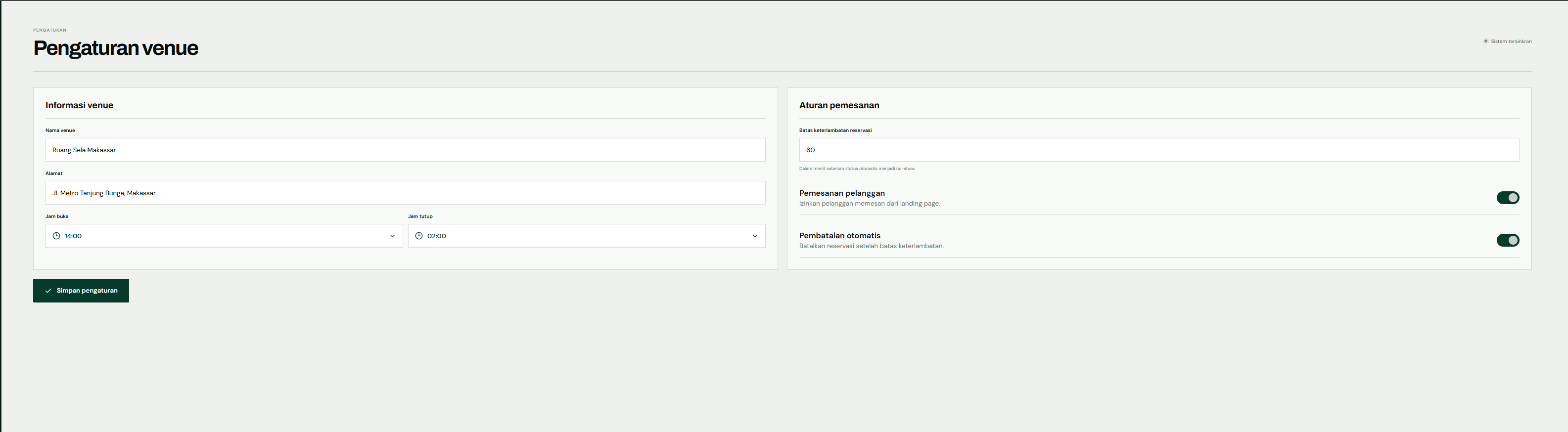Click the Pemesanan pelanggan label text
1568x432 pixels.
point(842,193)
